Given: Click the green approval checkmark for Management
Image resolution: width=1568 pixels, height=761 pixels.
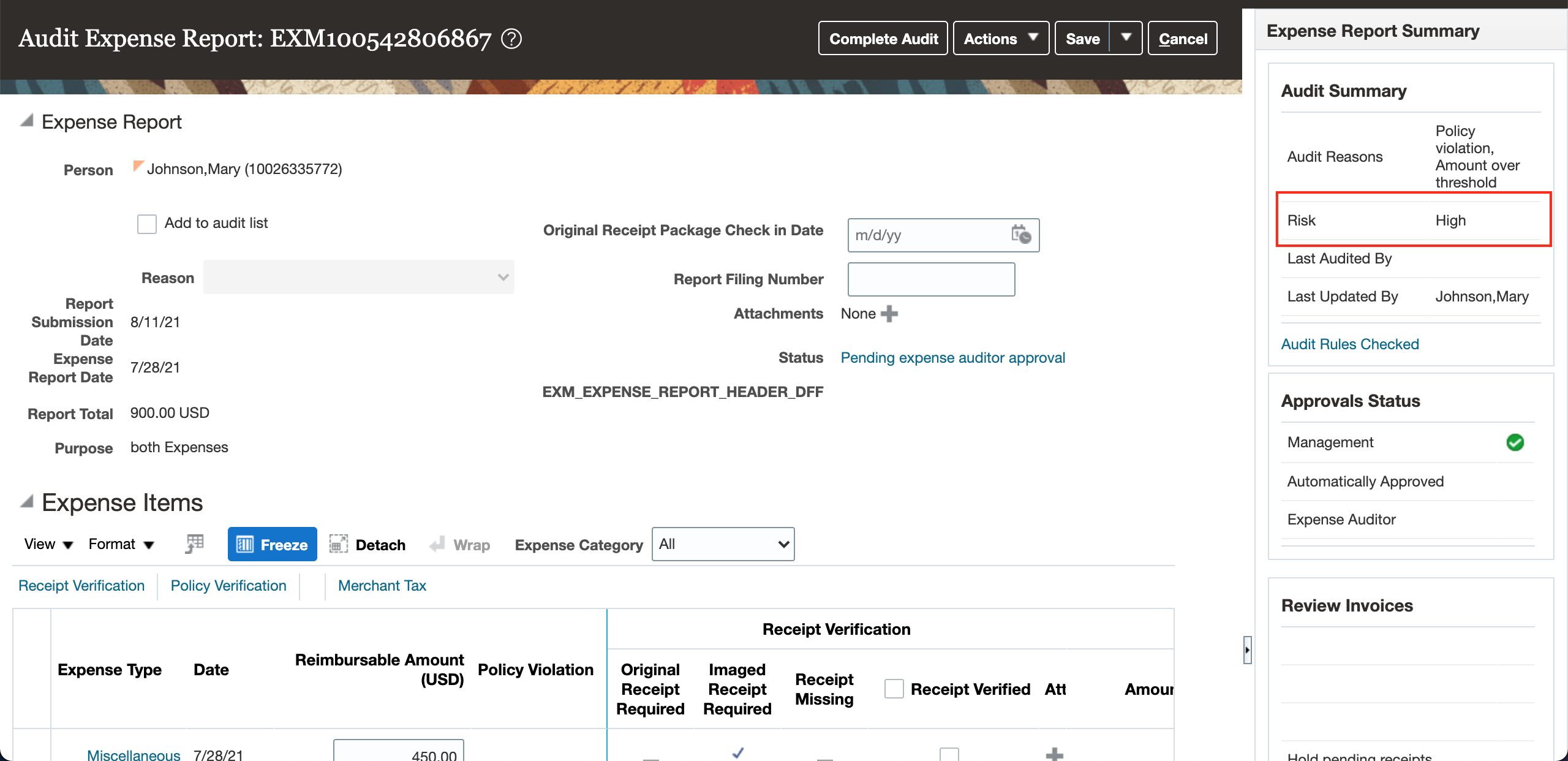Looking at the screenshot, I should point(1515,442).
